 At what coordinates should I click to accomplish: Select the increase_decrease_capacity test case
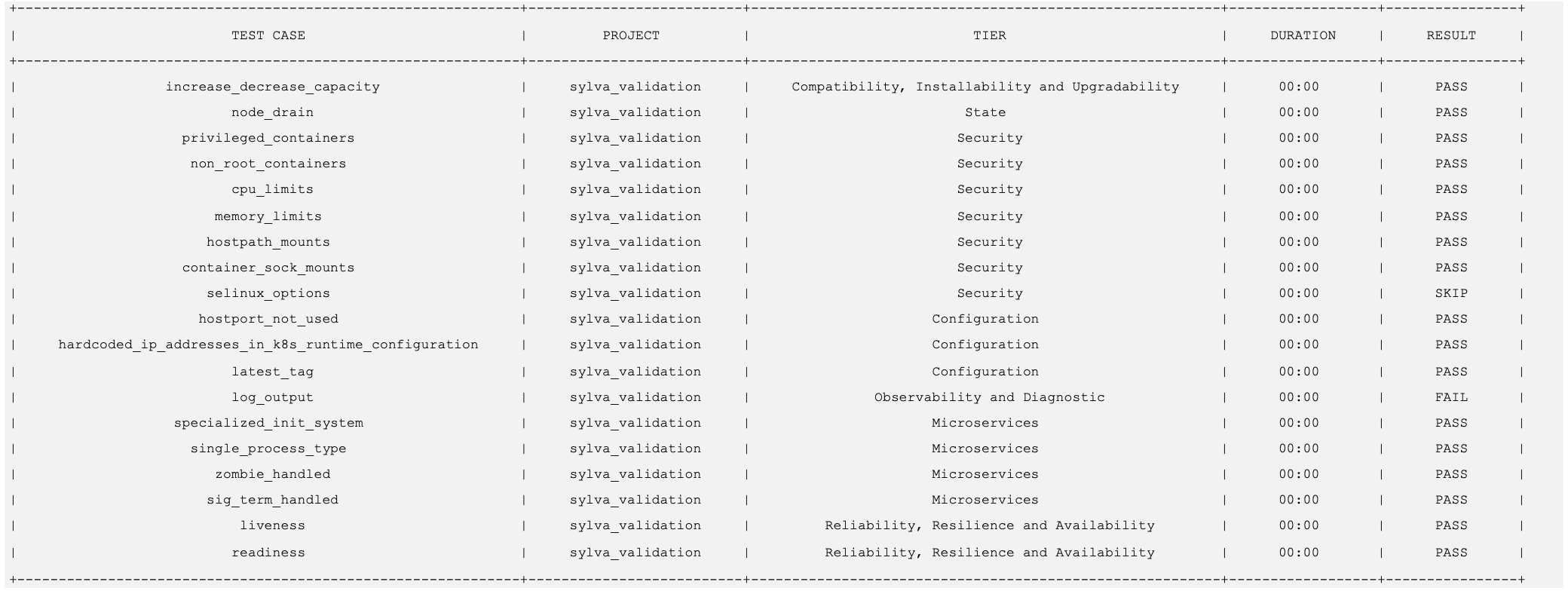point(273,87)
